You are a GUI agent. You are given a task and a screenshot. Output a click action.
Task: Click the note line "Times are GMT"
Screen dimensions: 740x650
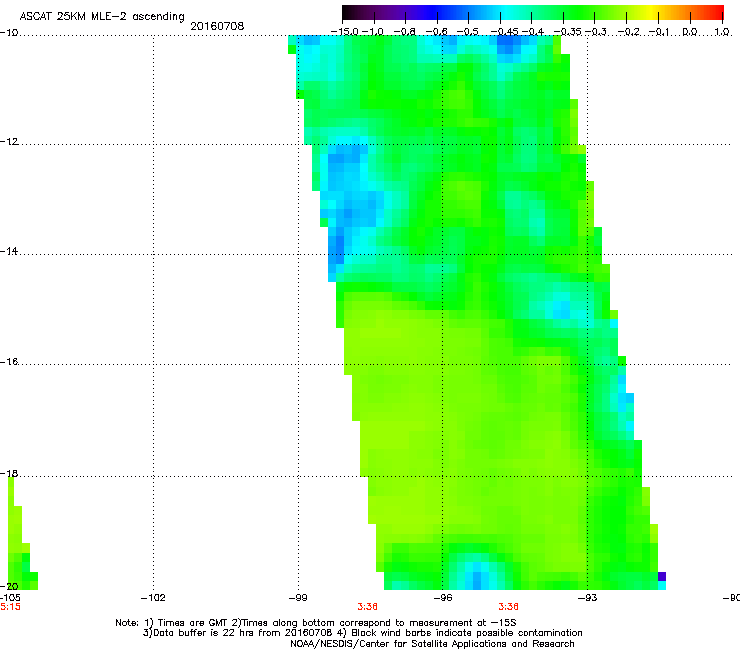coord(316,623)
